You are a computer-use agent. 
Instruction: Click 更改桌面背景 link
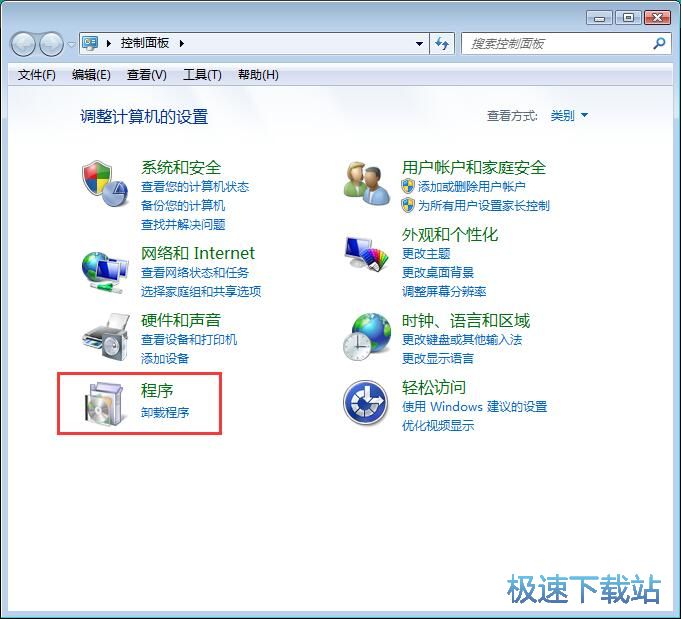click(x=438, y=272)
